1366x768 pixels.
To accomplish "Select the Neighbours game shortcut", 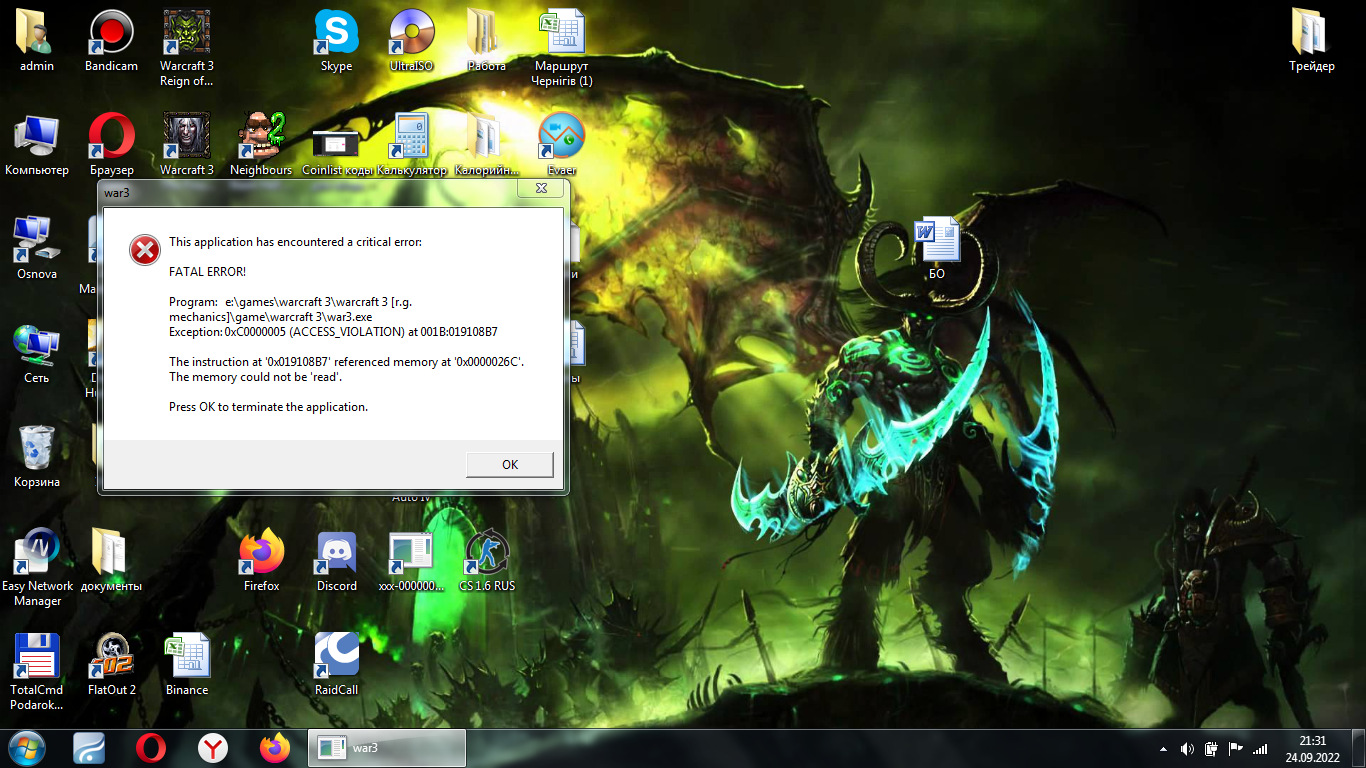I will [261, 145].
